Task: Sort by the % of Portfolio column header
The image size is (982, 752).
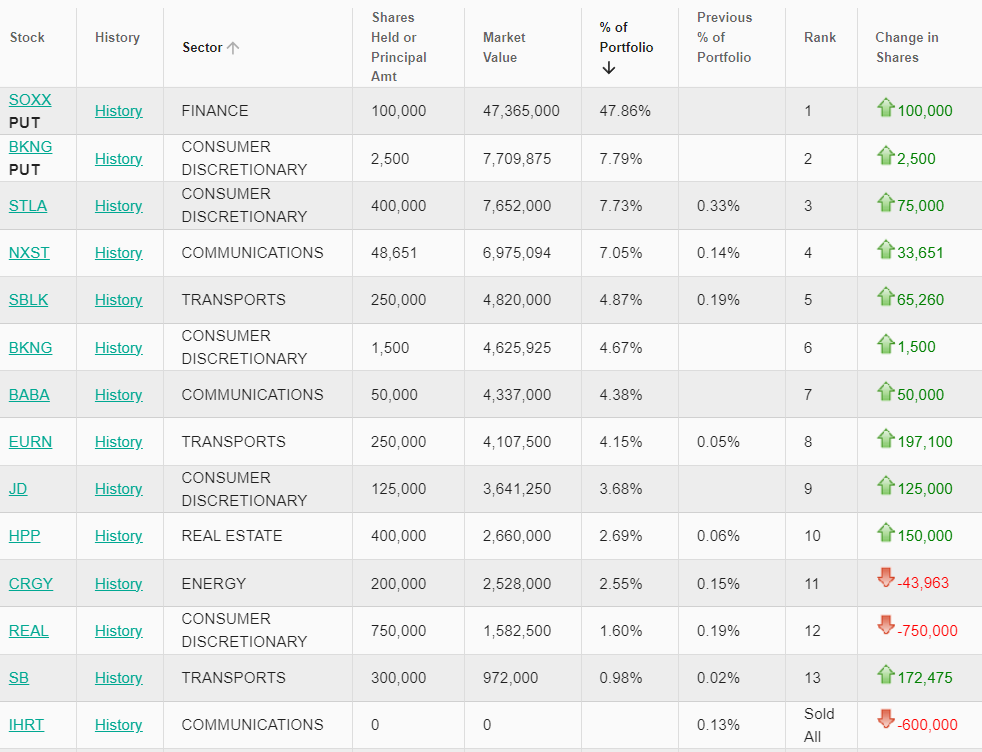Action: point(626,38)
